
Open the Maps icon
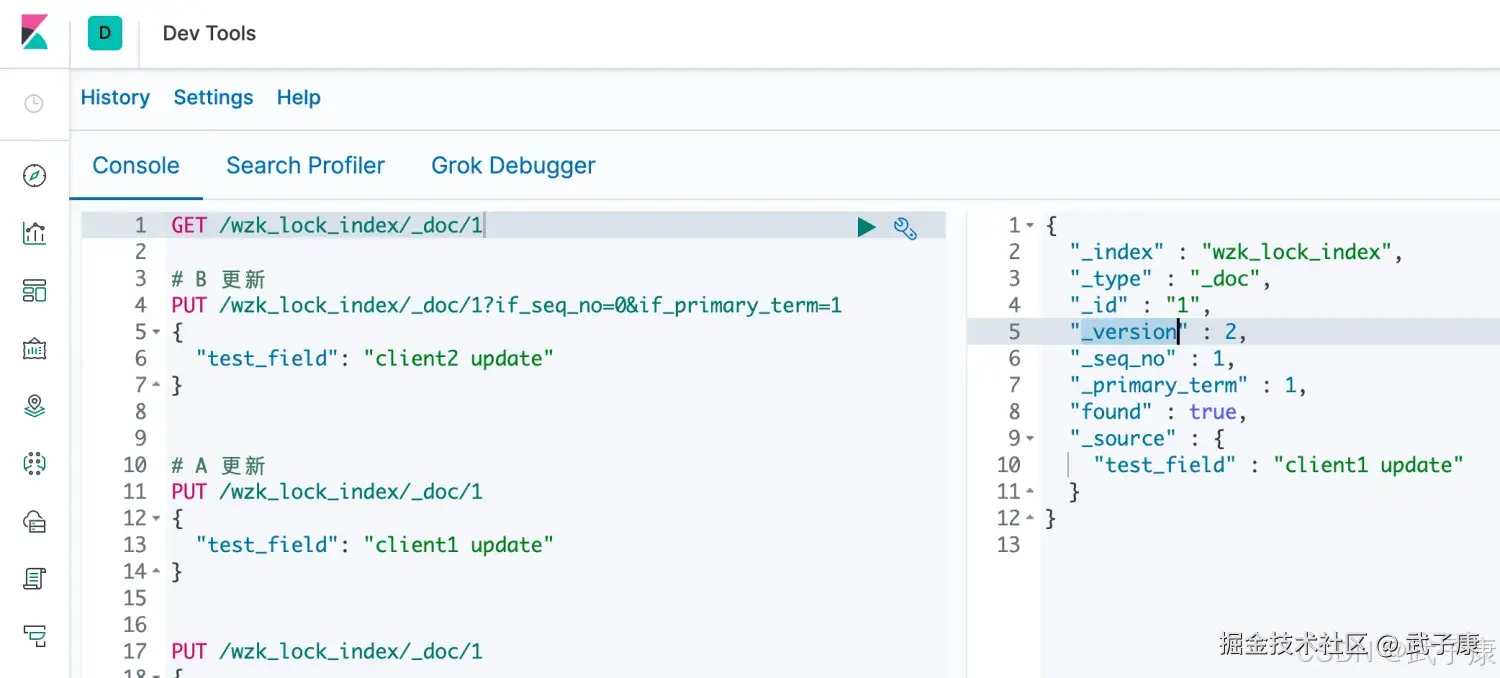point(34,405)
